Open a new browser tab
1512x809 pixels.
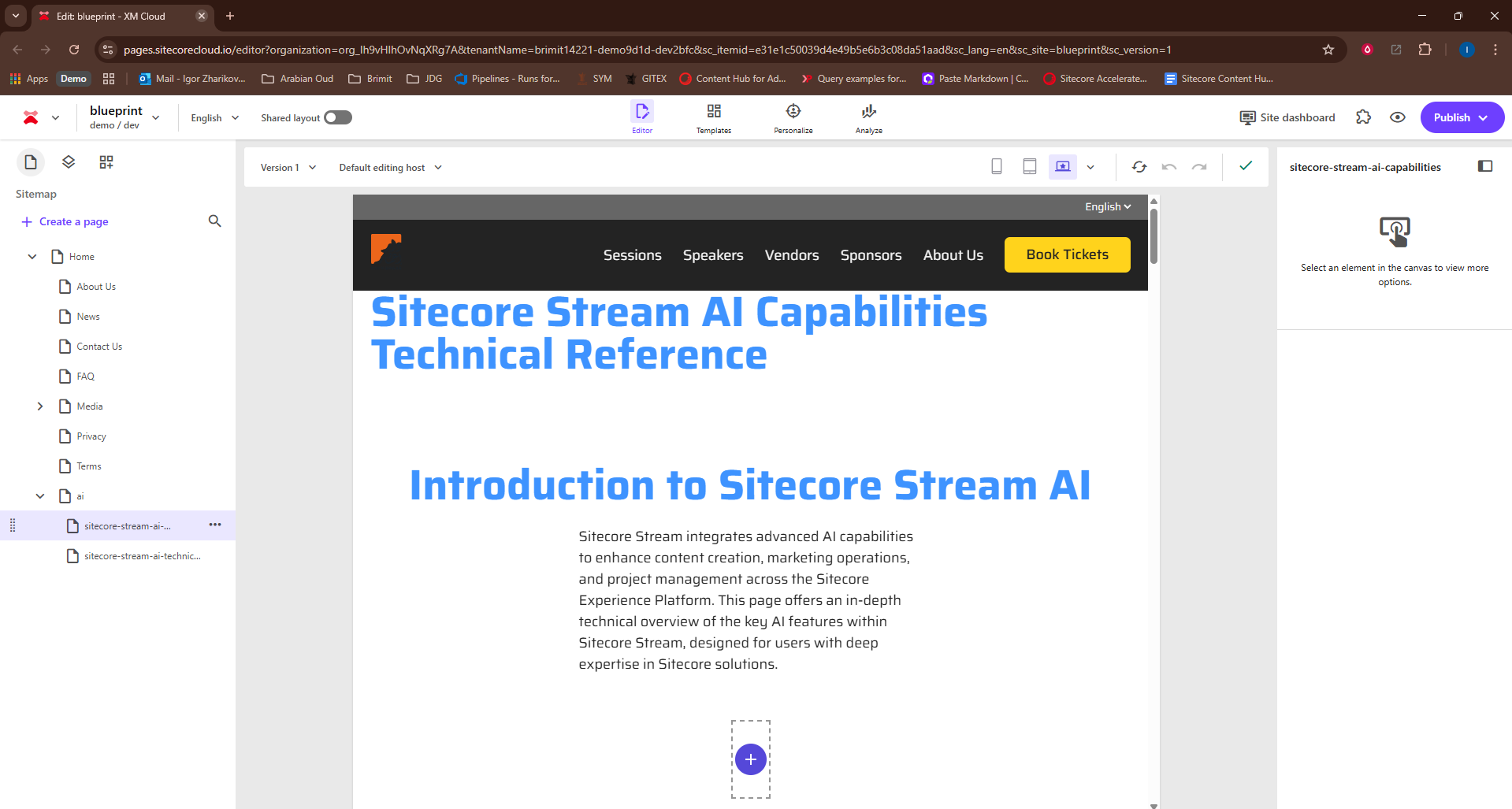click(x=230, y=16)
